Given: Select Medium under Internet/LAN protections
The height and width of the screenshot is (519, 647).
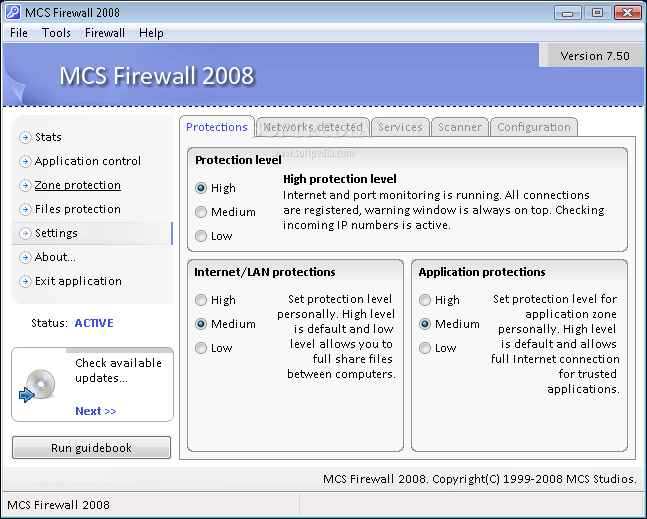Looking at the screenshot, I should (201, 324).
